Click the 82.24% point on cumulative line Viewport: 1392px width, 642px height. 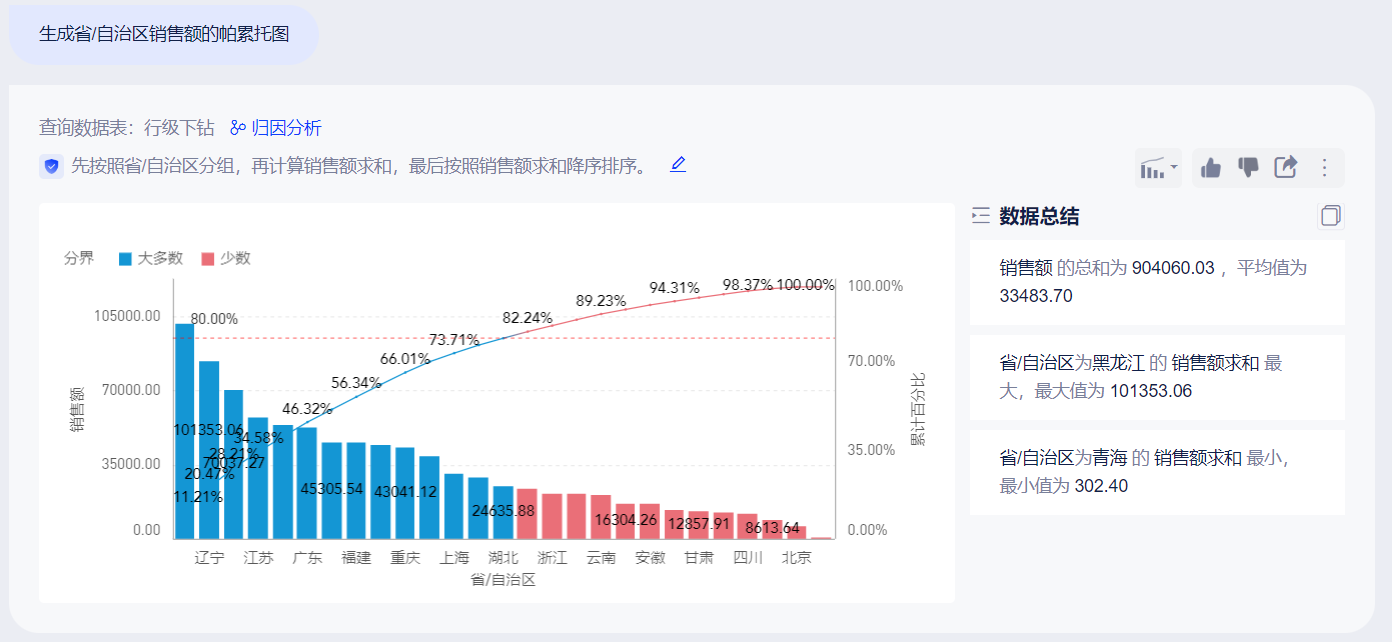point(527,331)
